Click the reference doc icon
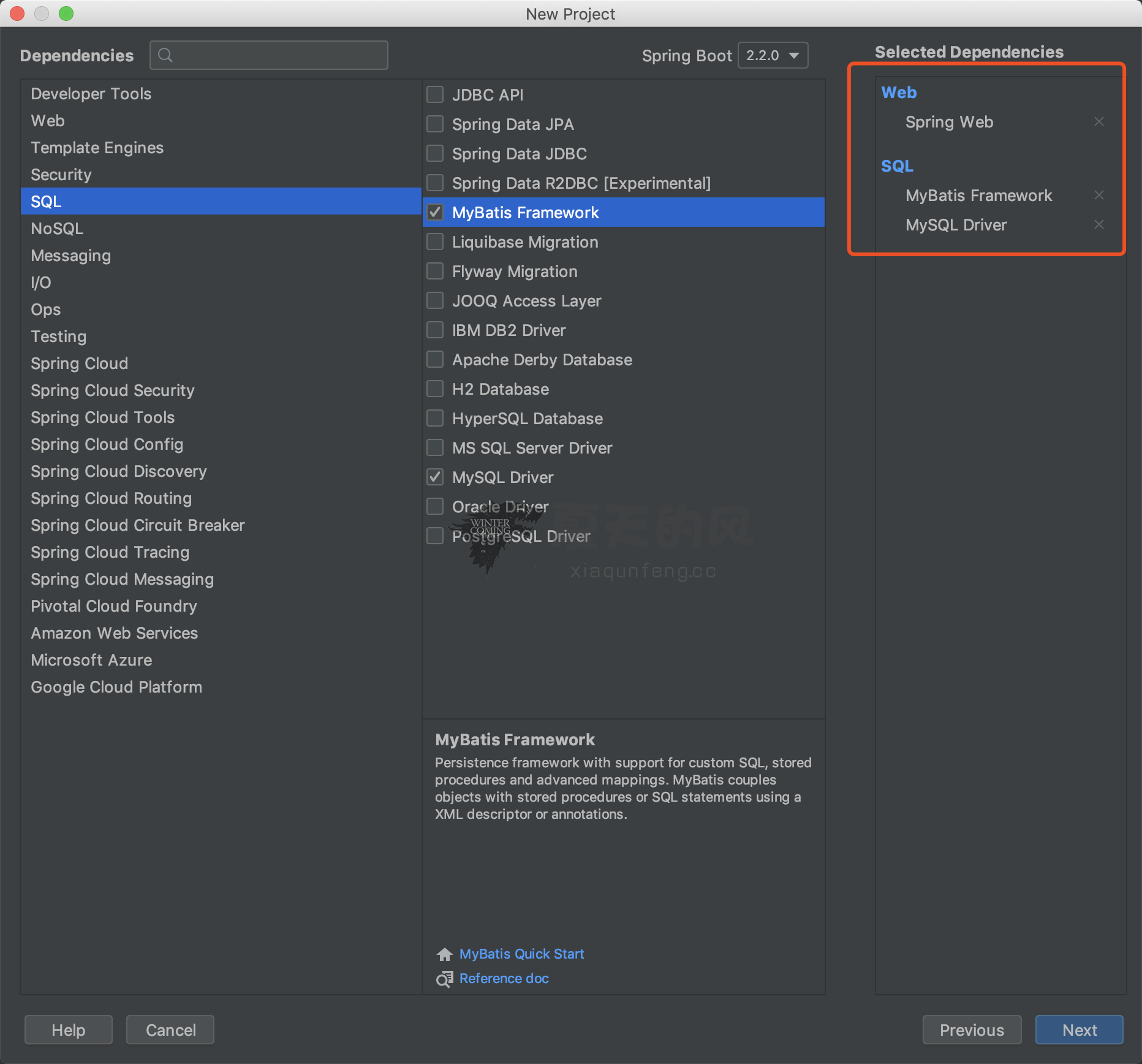1142x1064 pixels. coord(445,979)
